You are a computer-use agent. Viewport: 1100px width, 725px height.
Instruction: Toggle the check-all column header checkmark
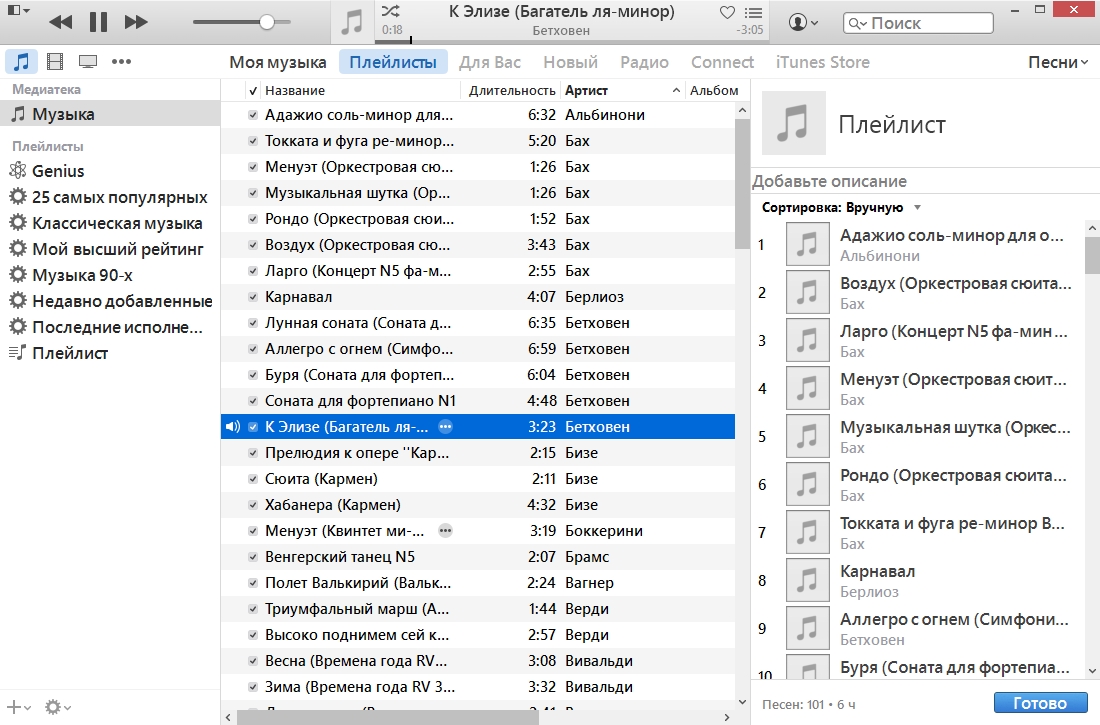click(x=253, y=91)
